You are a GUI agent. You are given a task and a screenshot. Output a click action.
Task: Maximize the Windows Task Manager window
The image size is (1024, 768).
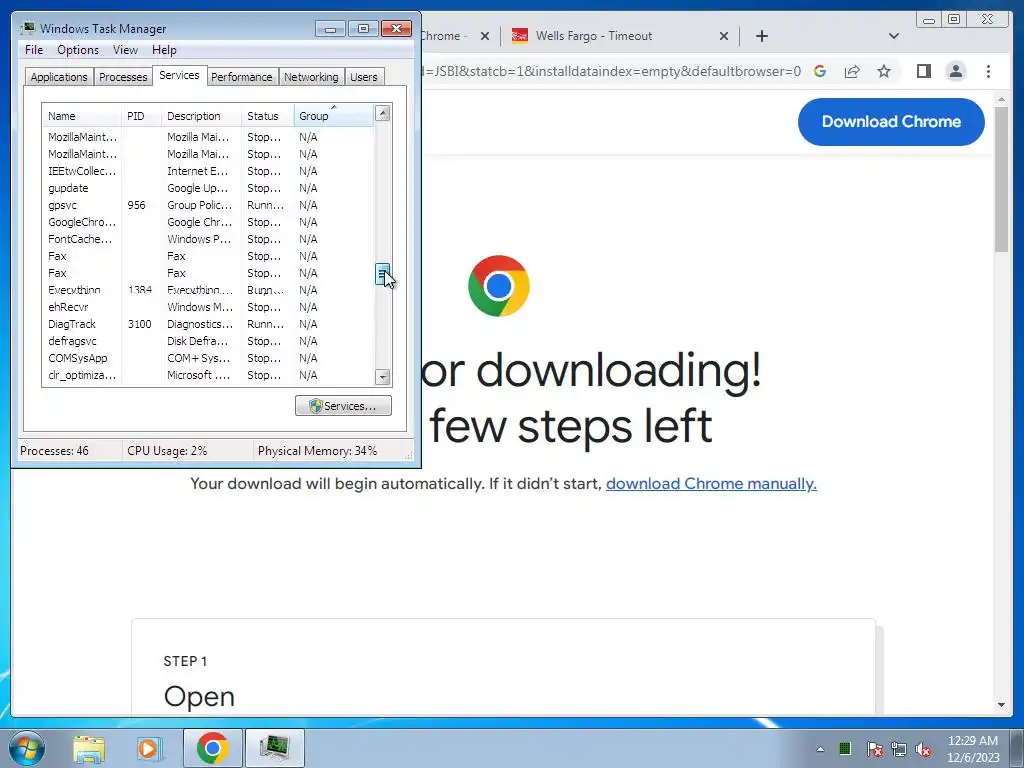point(363,29)
